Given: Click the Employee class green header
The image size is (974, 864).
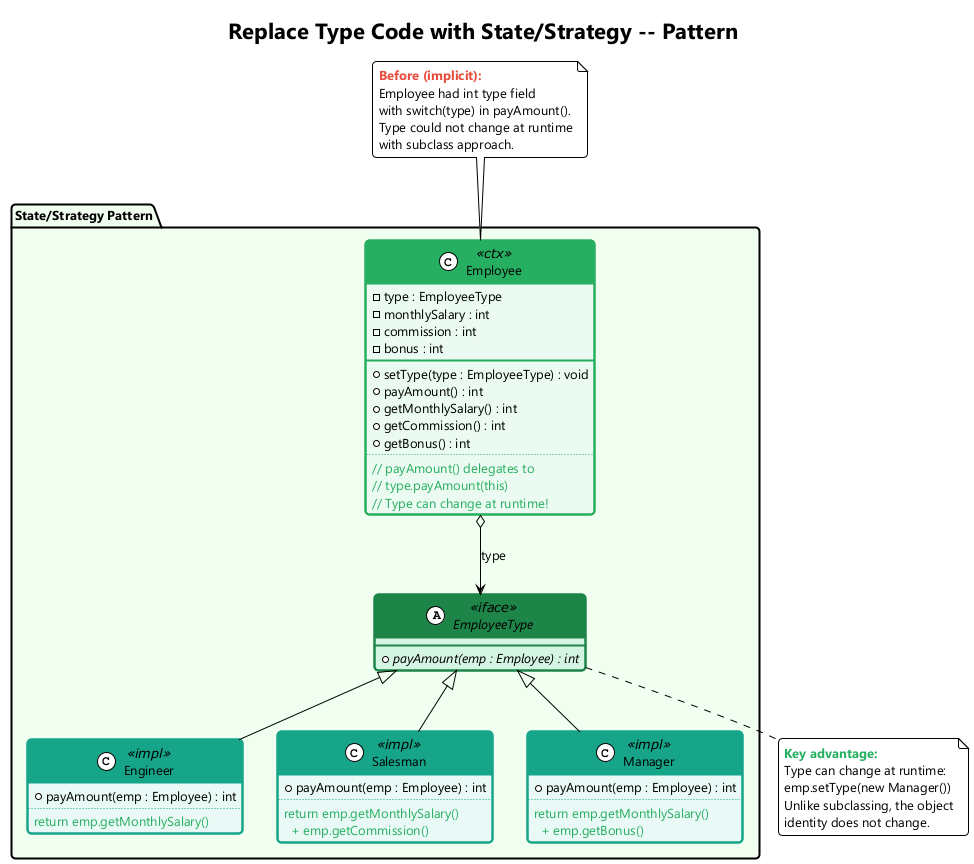Looking at the screenshot, I should 480,262.
